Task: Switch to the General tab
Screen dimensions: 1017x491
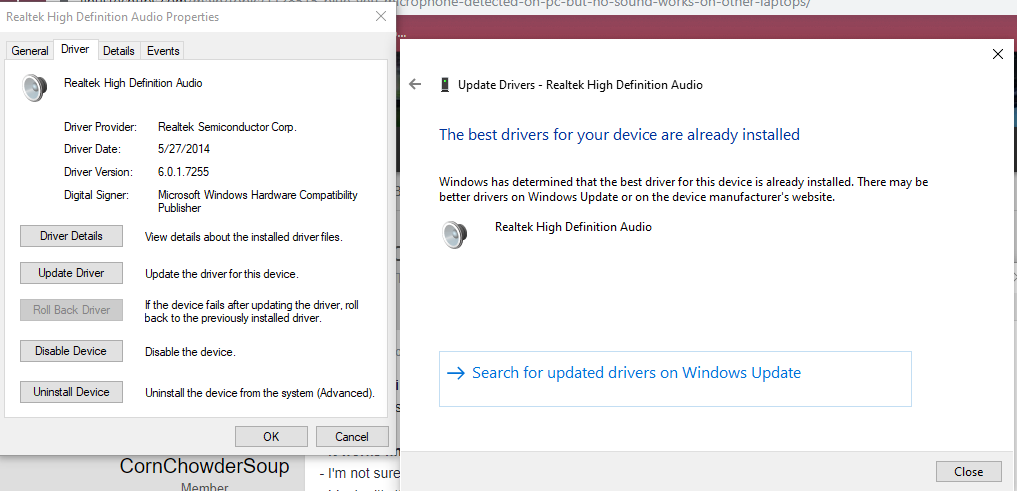Action: click(x=30, y=51)
